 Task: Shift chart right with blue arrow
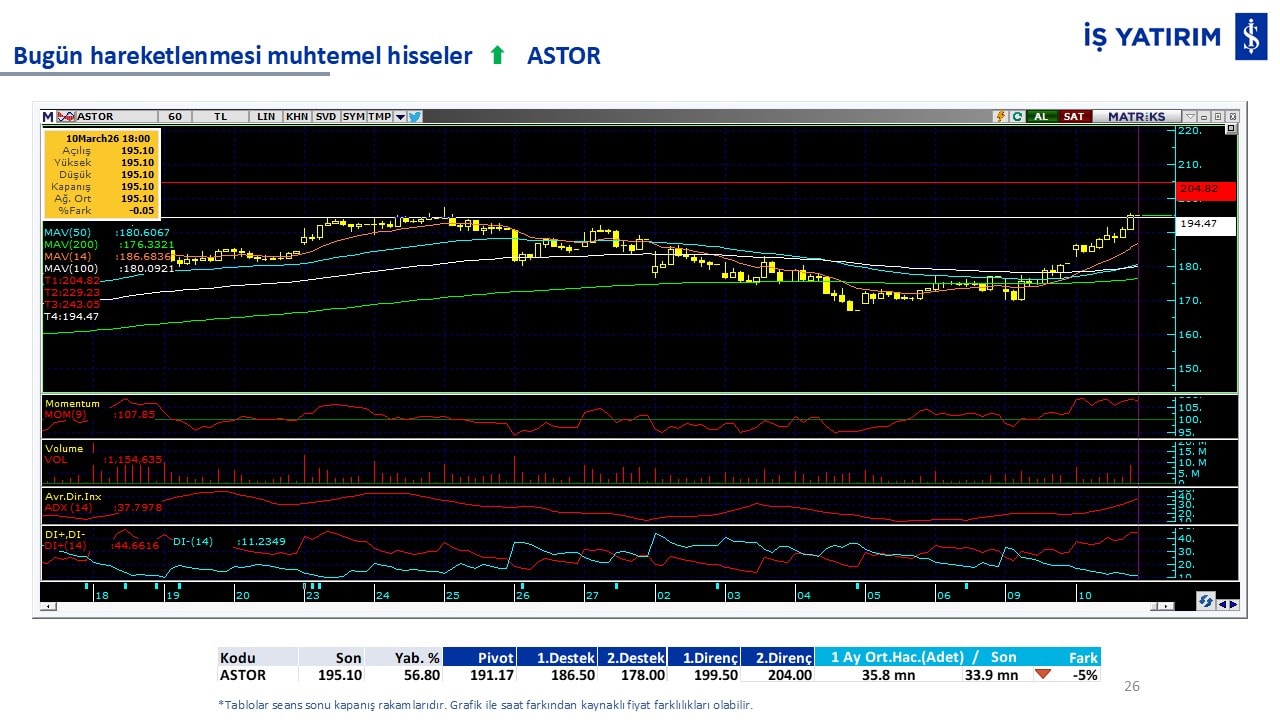coord(1233,603)
